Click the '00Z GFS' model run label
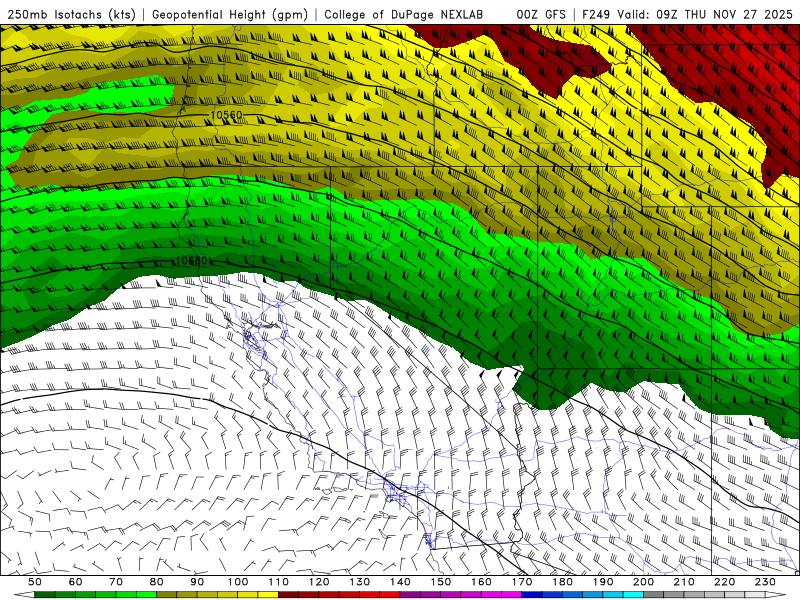The height and width of the screenshot is (600, 800). (541, 14)
